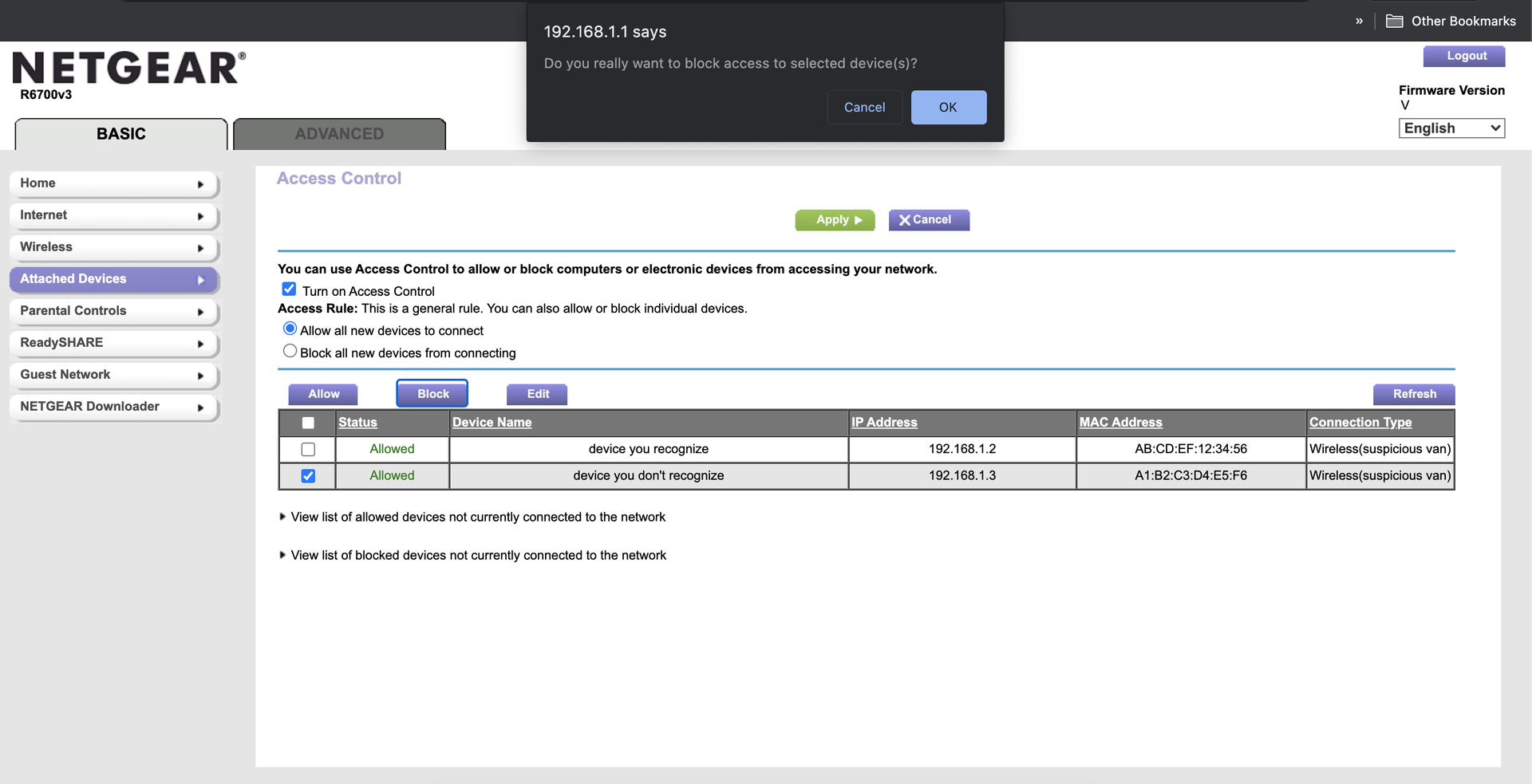Toggle Turn on Access Control checkbox
The image size is (1532, 784).
[x=289, y=289]
